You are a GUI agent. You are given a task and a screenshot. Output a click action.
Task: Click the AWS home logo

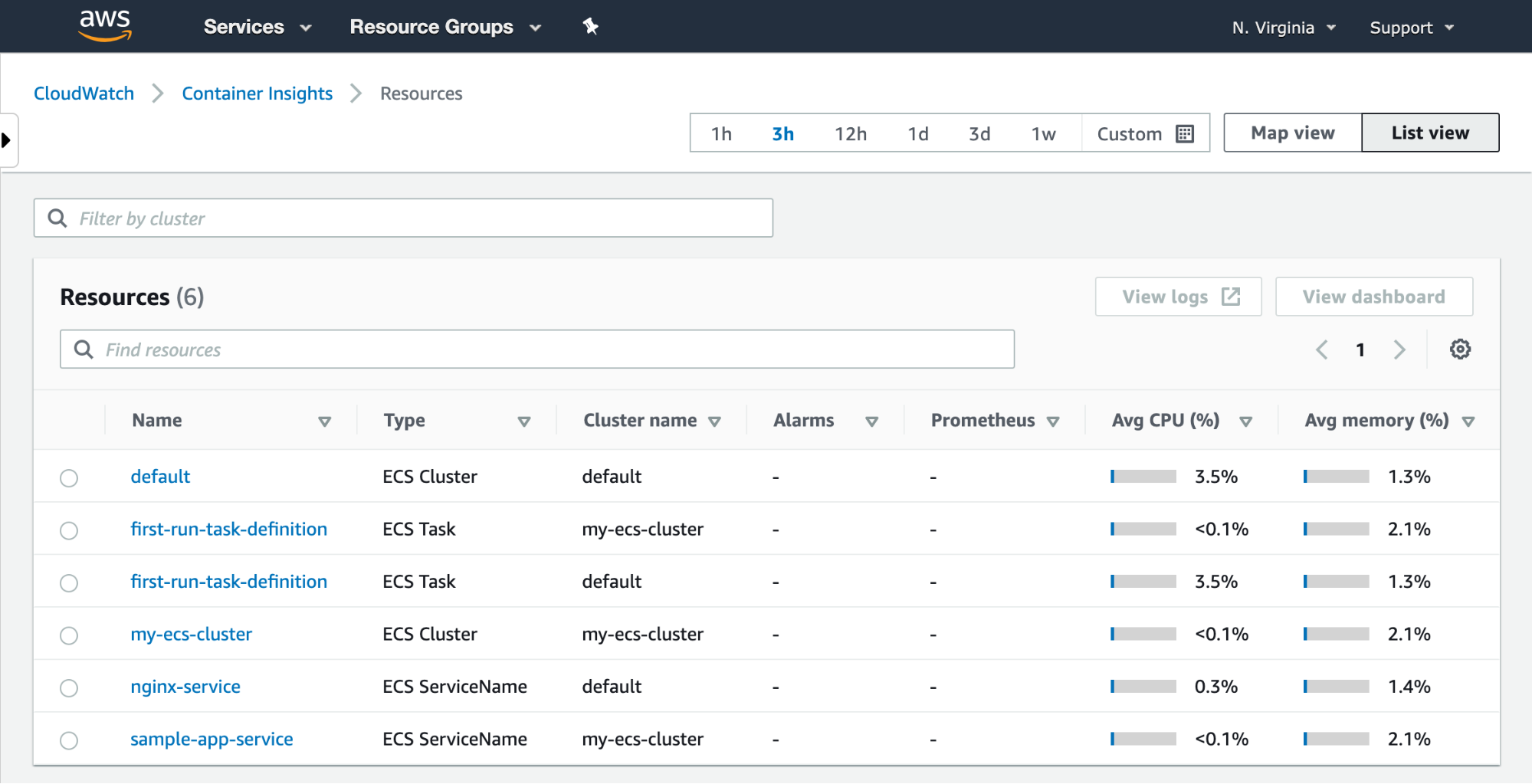[x=105, y=25]
